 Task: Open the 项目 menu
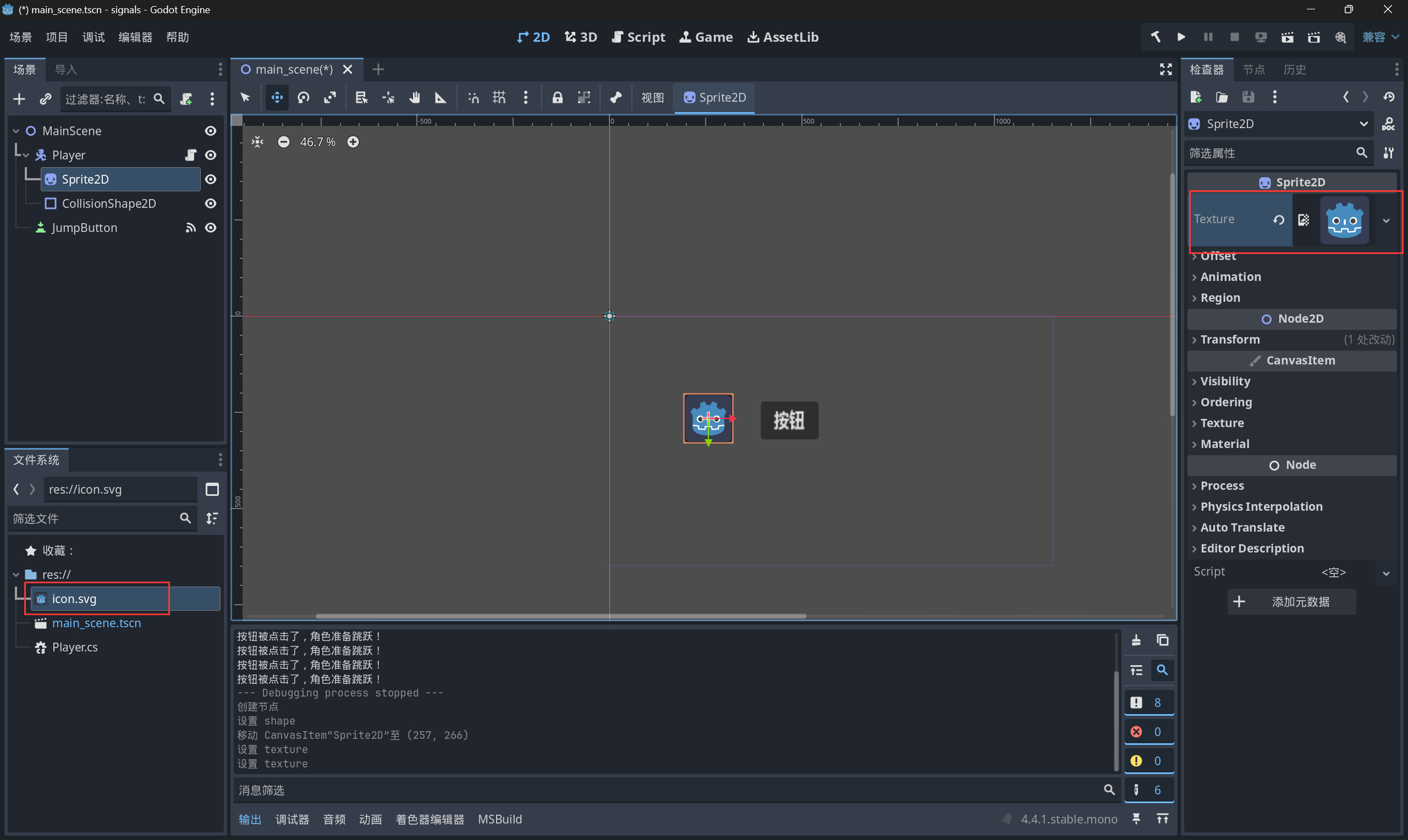tap(57, 37)
